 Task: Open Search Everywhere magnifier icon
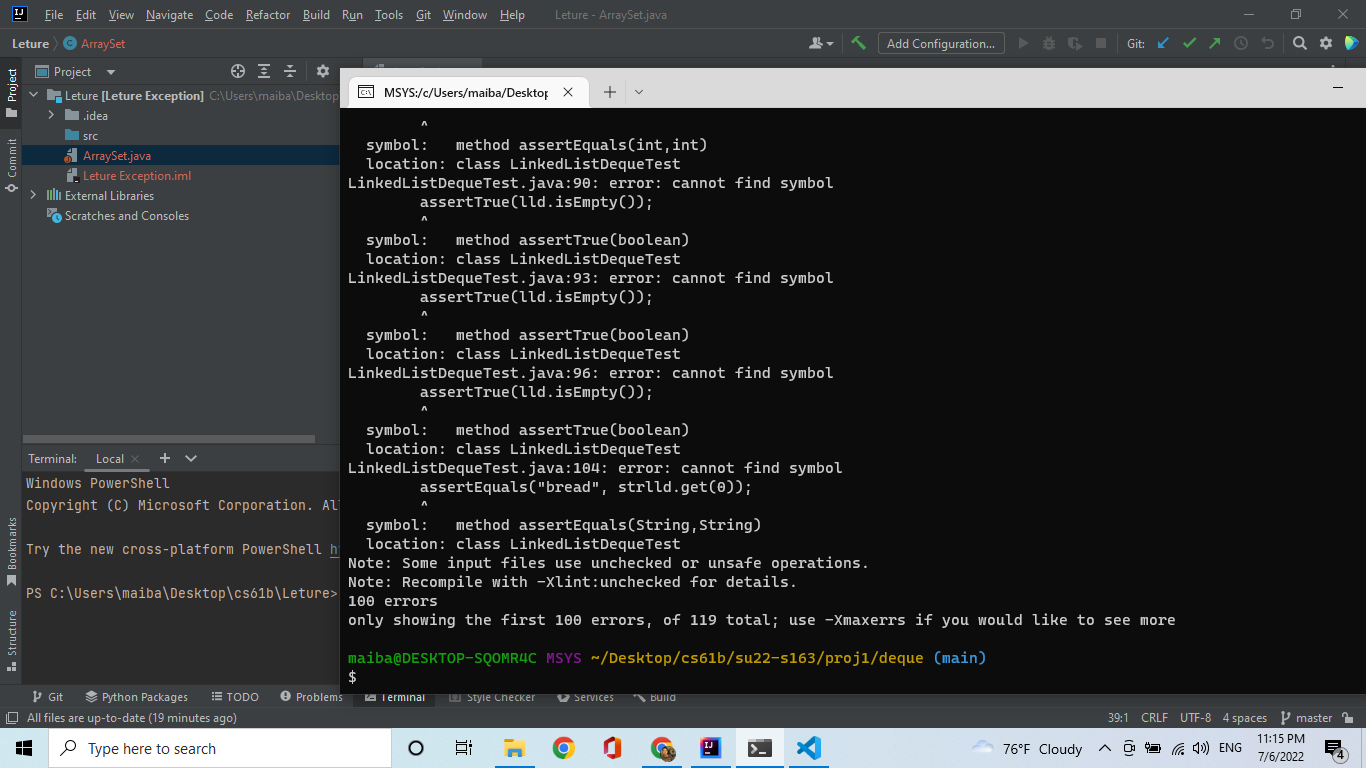tap(1299, 43)
